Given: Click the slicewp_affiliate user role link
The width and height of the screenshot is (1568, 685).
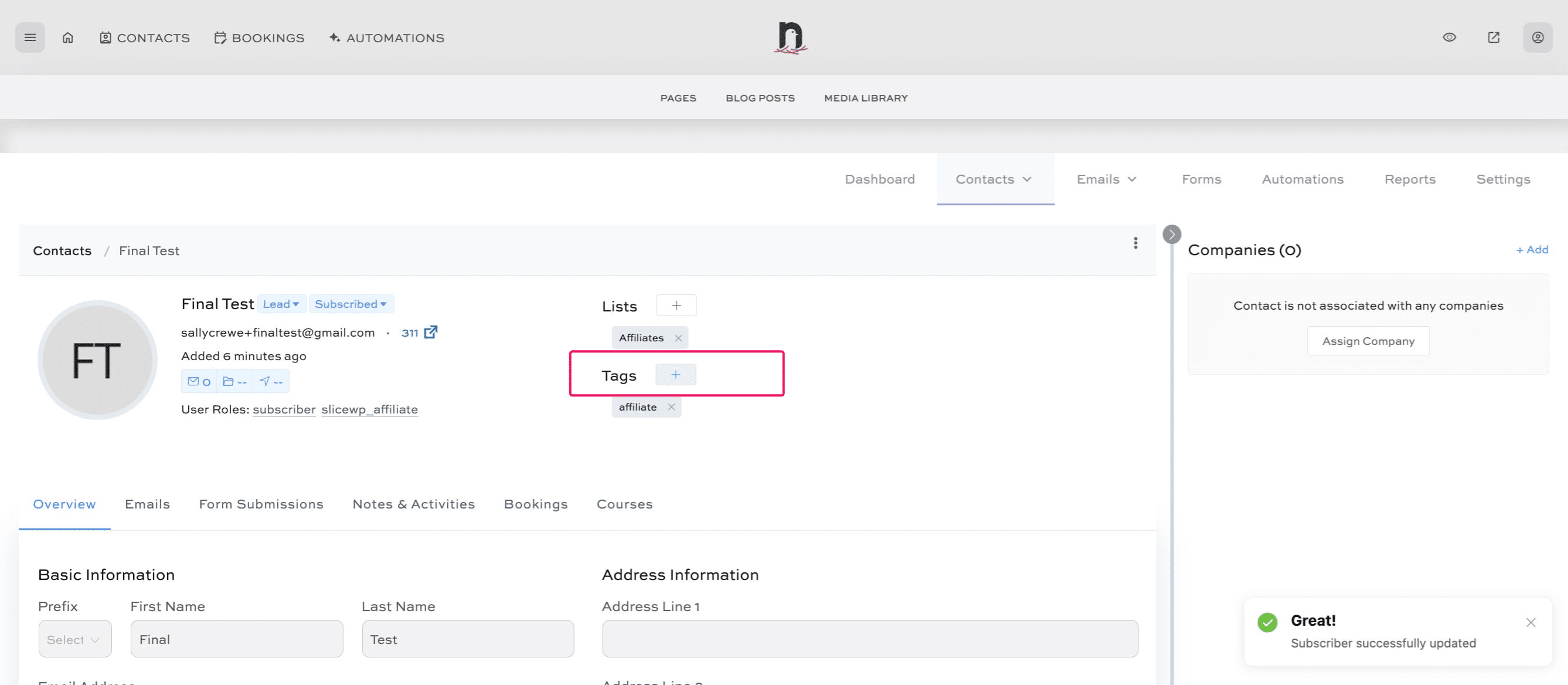Looking at the screenshot, I should pos(369,409).
